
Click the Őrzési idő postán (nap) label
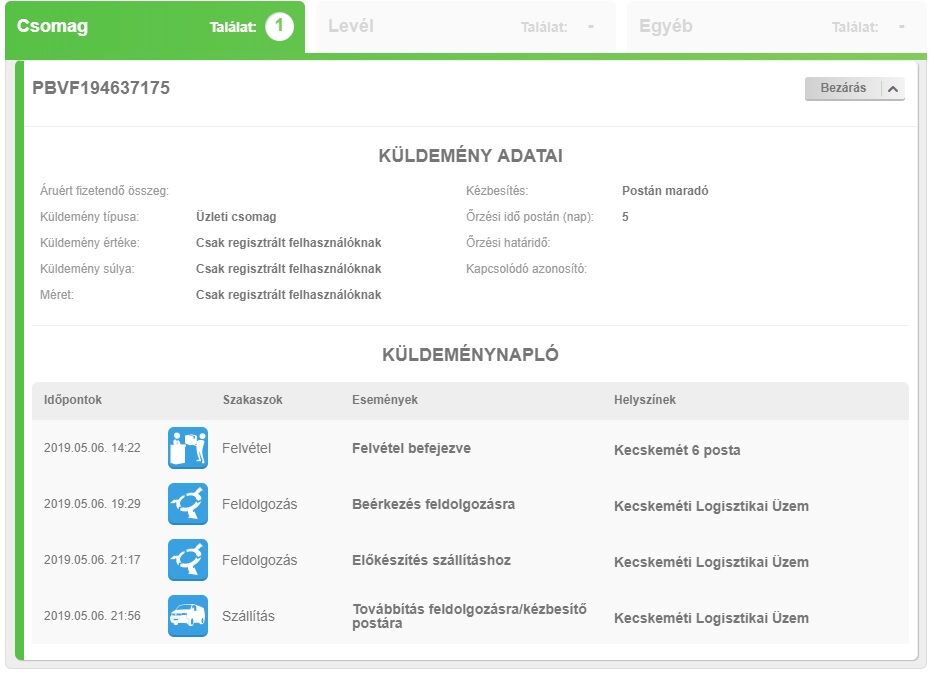pyautogui.click(x=530, y=217)
